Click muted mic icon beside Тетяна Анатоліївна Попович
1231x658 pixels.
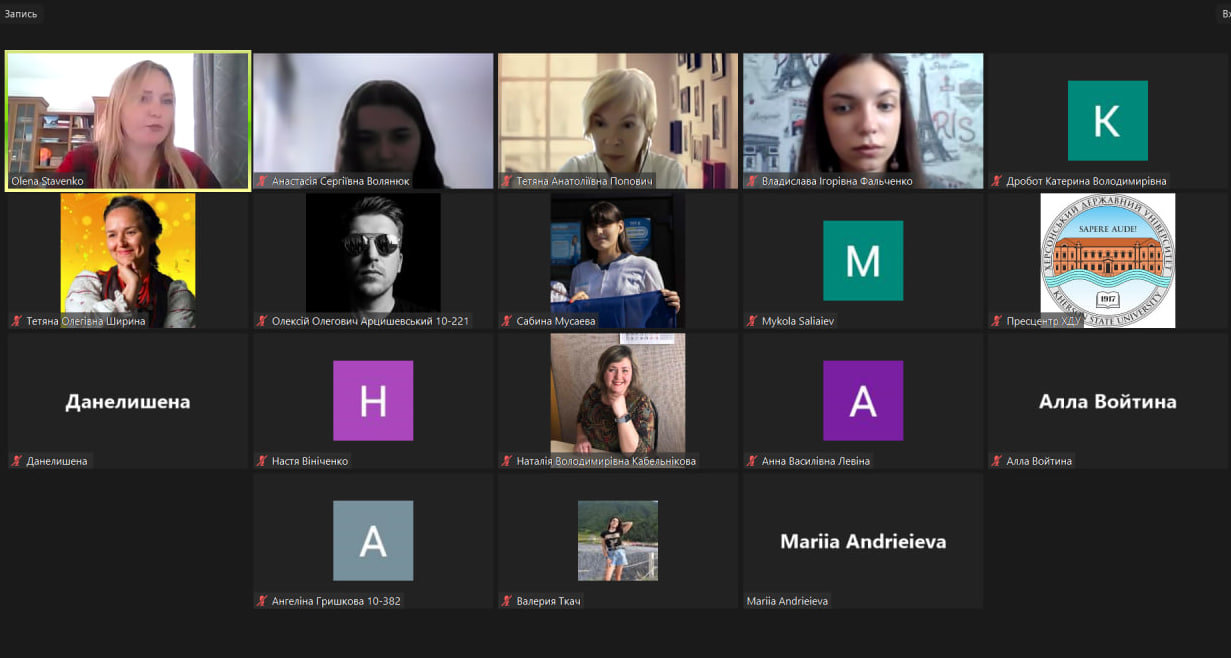(x=508, y=181)
